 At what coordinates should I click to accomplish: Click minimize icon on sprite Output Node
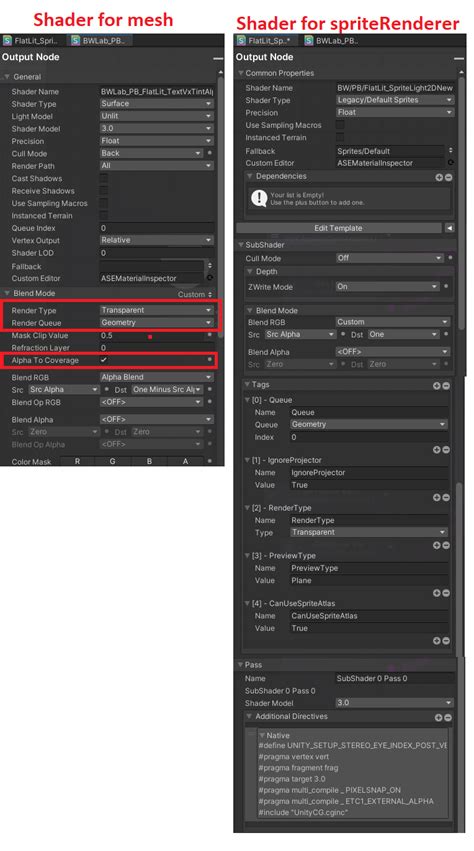click(x=459, y=59)
